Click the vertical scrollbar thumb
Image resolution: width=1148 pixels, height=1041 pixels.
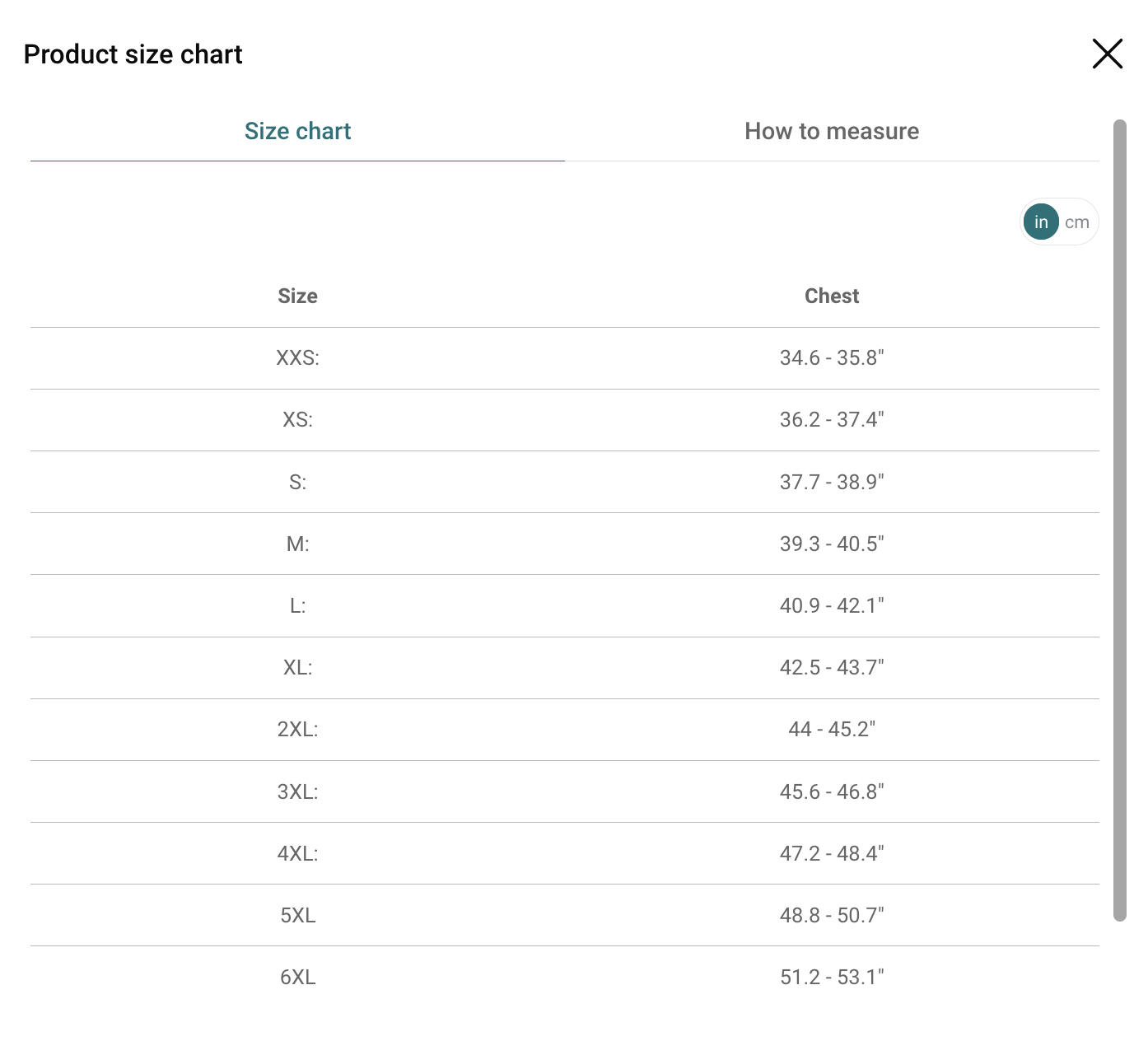[1119, 519]
